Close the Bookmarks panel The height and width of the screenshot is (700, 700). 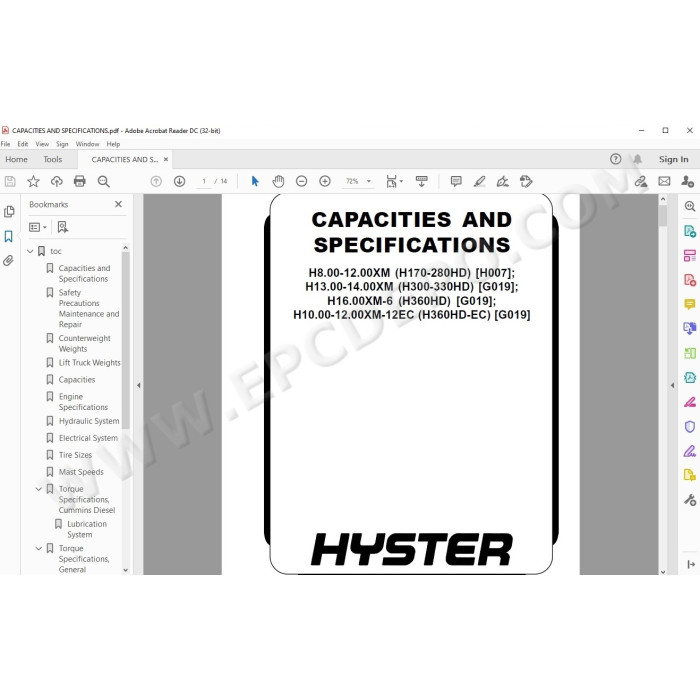pos(118,204)
